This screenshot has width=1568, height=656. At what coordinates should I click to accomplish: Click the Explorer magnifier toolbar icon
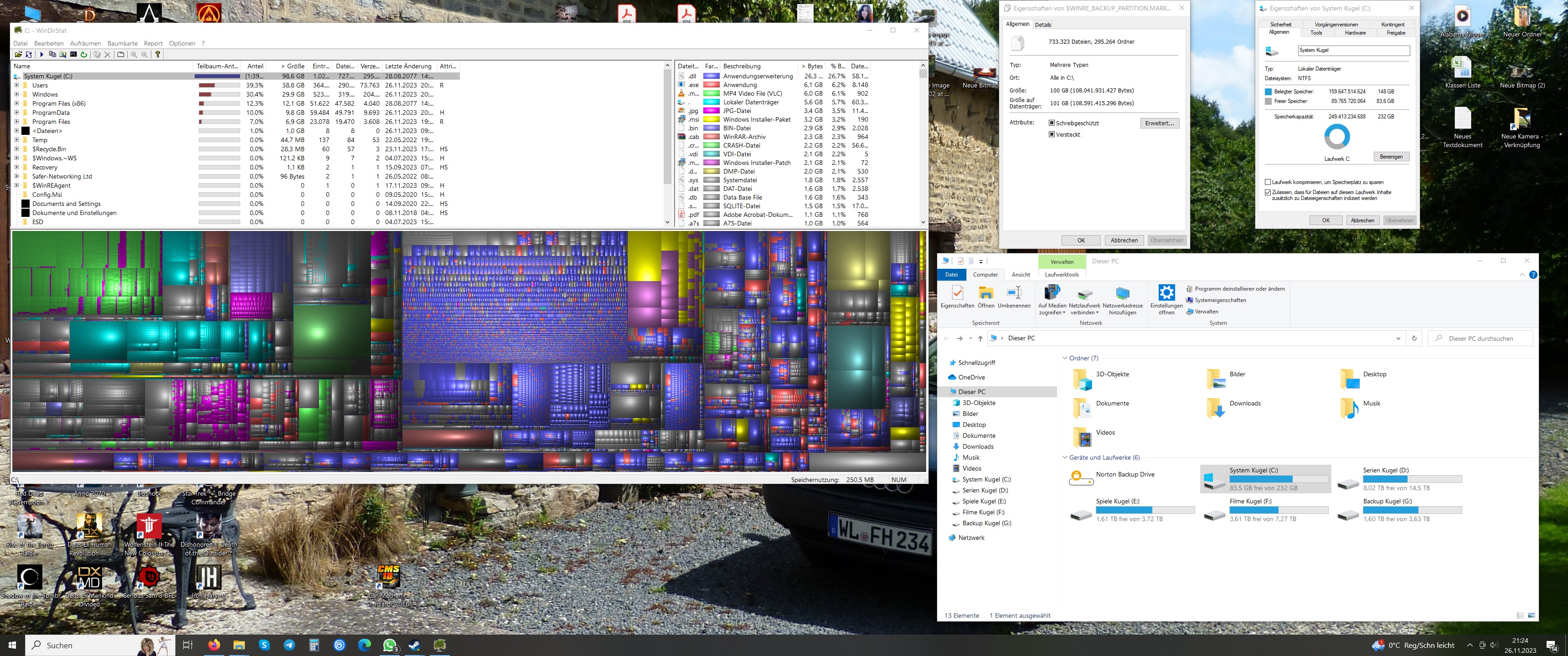[63, 55]
